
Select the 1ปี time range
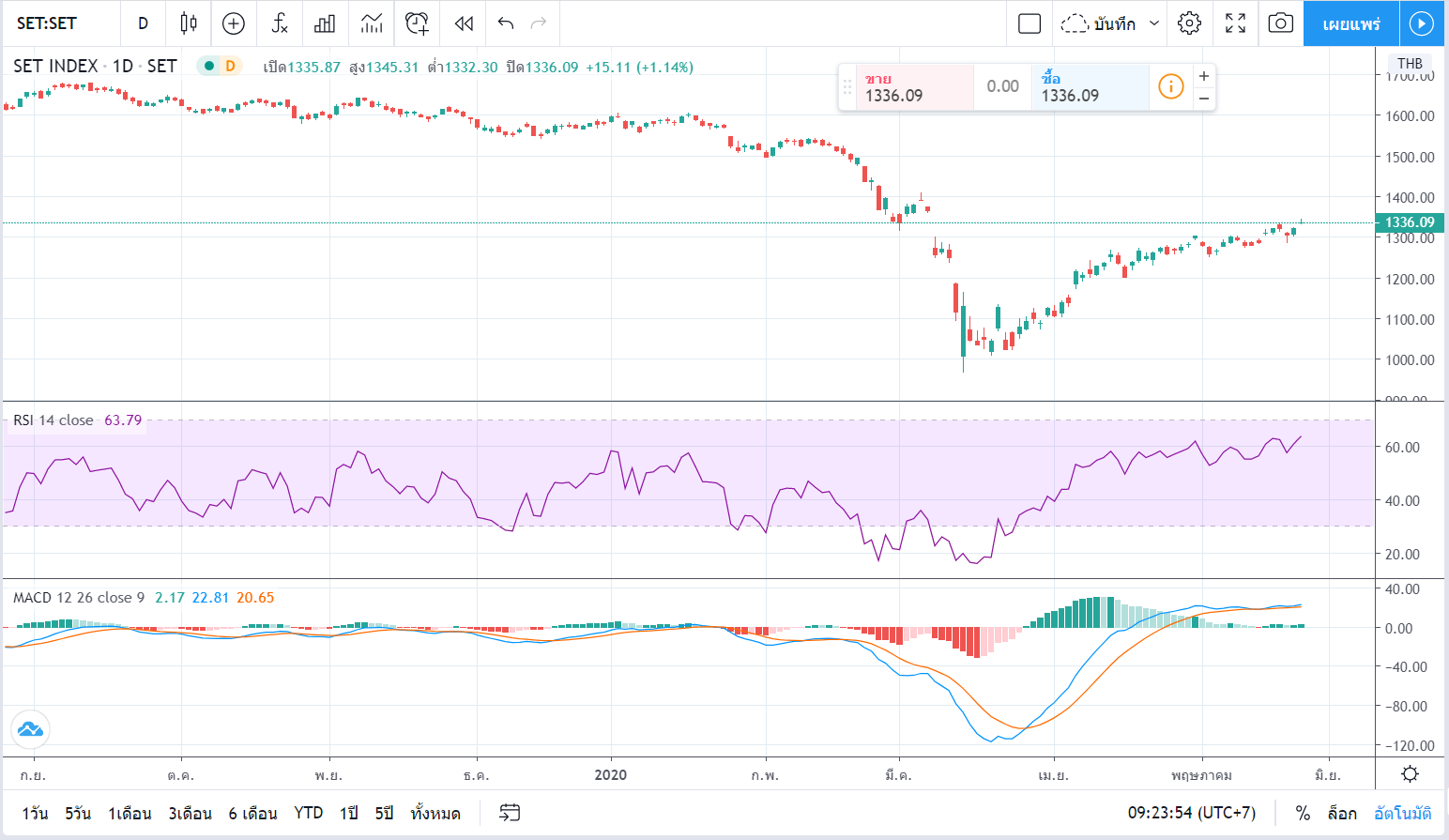click(349, 813)
